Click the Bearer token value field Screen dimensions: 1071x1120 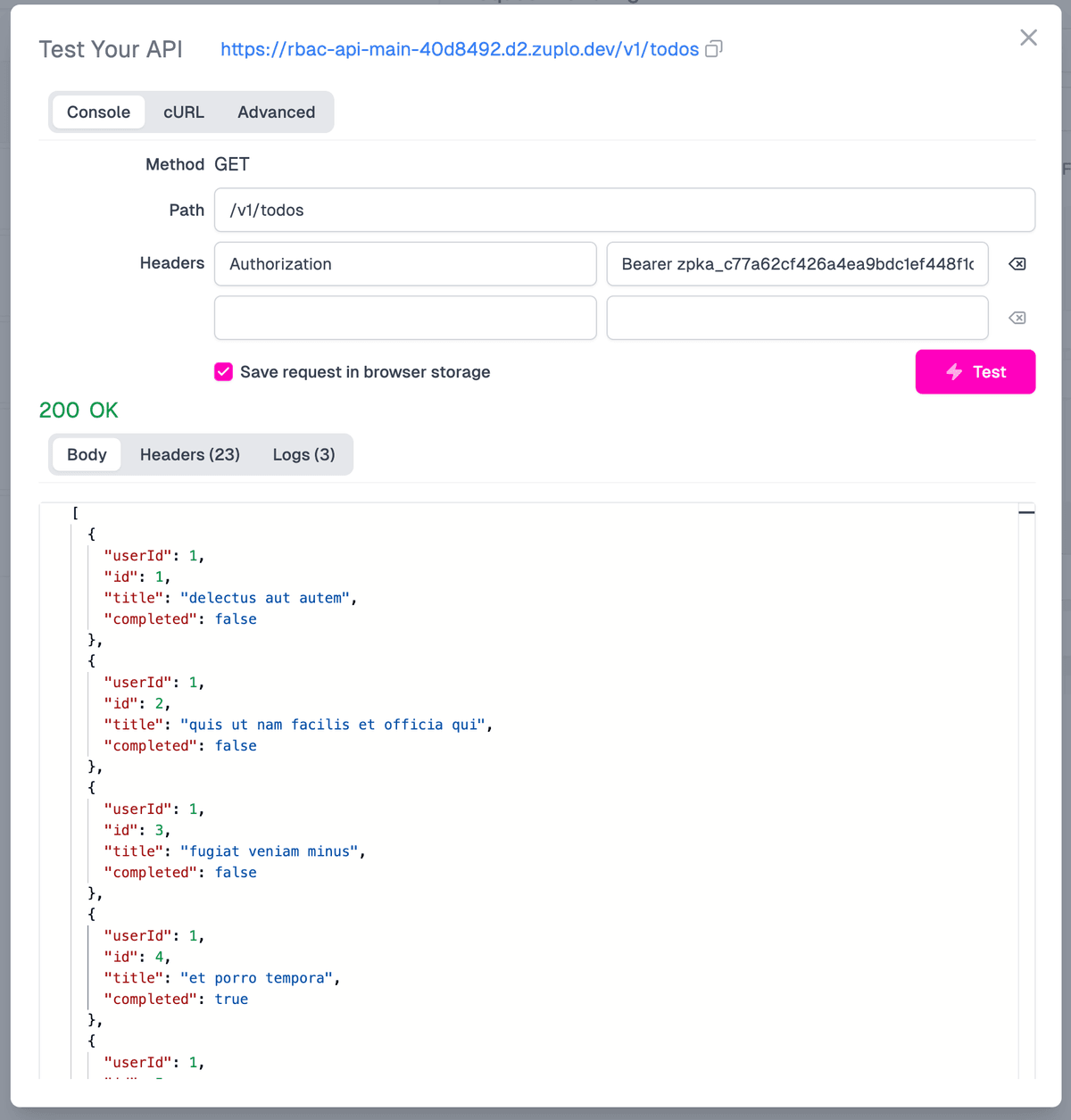click(797, 263)
